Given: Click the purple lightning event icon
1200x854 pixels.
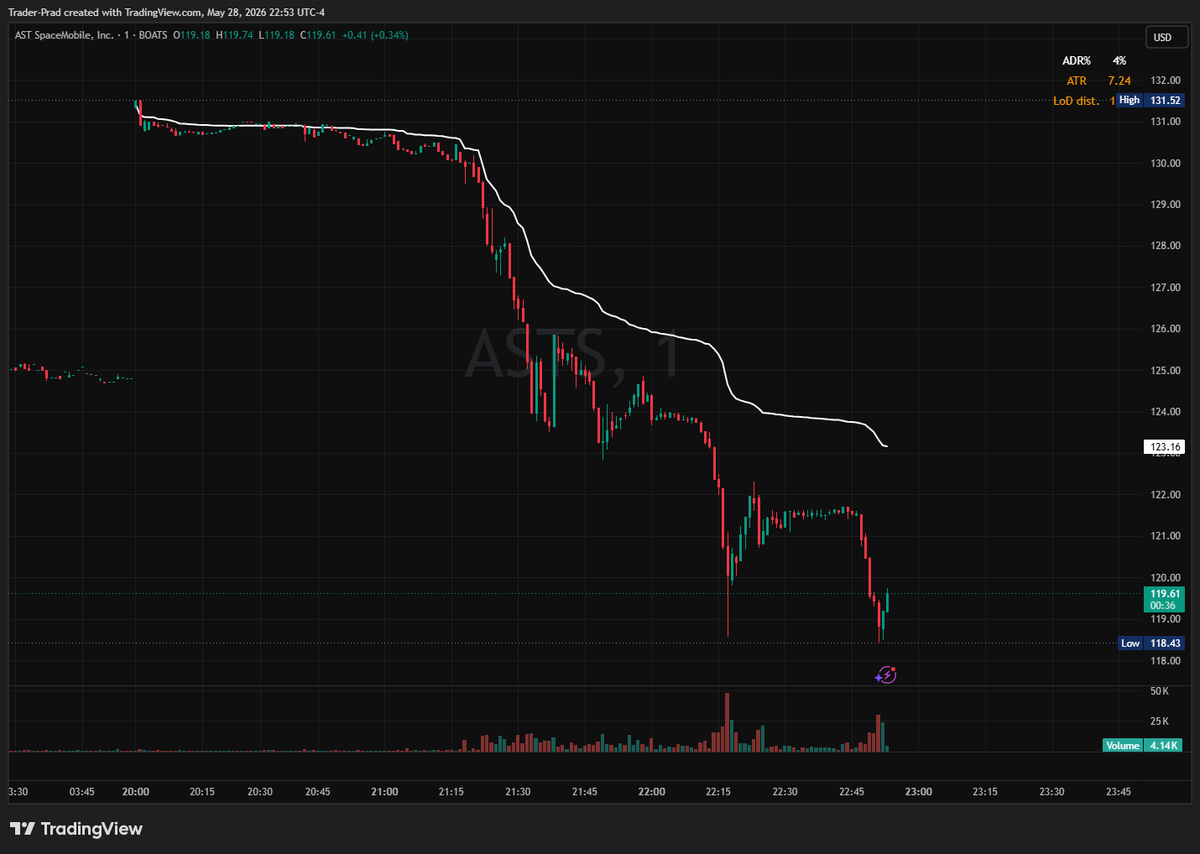Looking at the screenshot, I should pyautogui.click(x=885, y=676).
